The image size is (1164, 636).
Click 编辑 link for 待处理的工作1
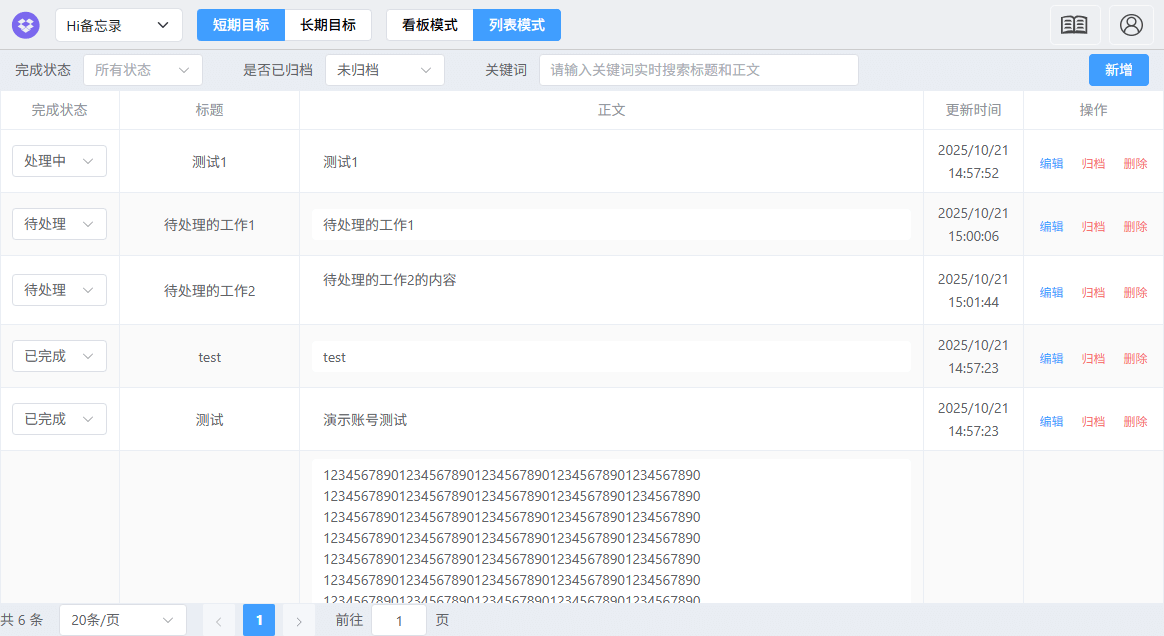(x=1051, y=226)
